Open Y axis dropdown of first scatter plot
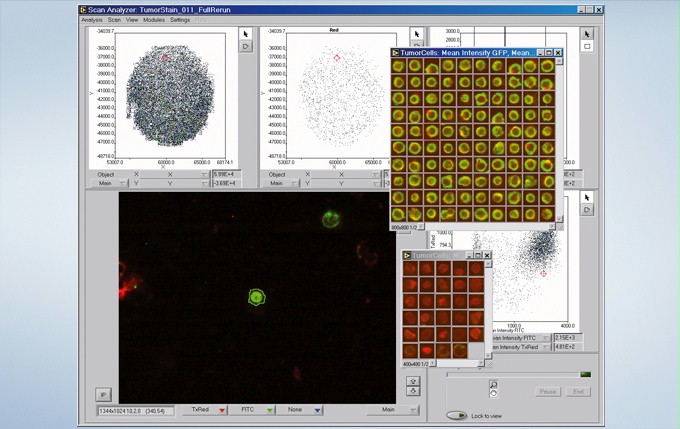 [175, 183]
